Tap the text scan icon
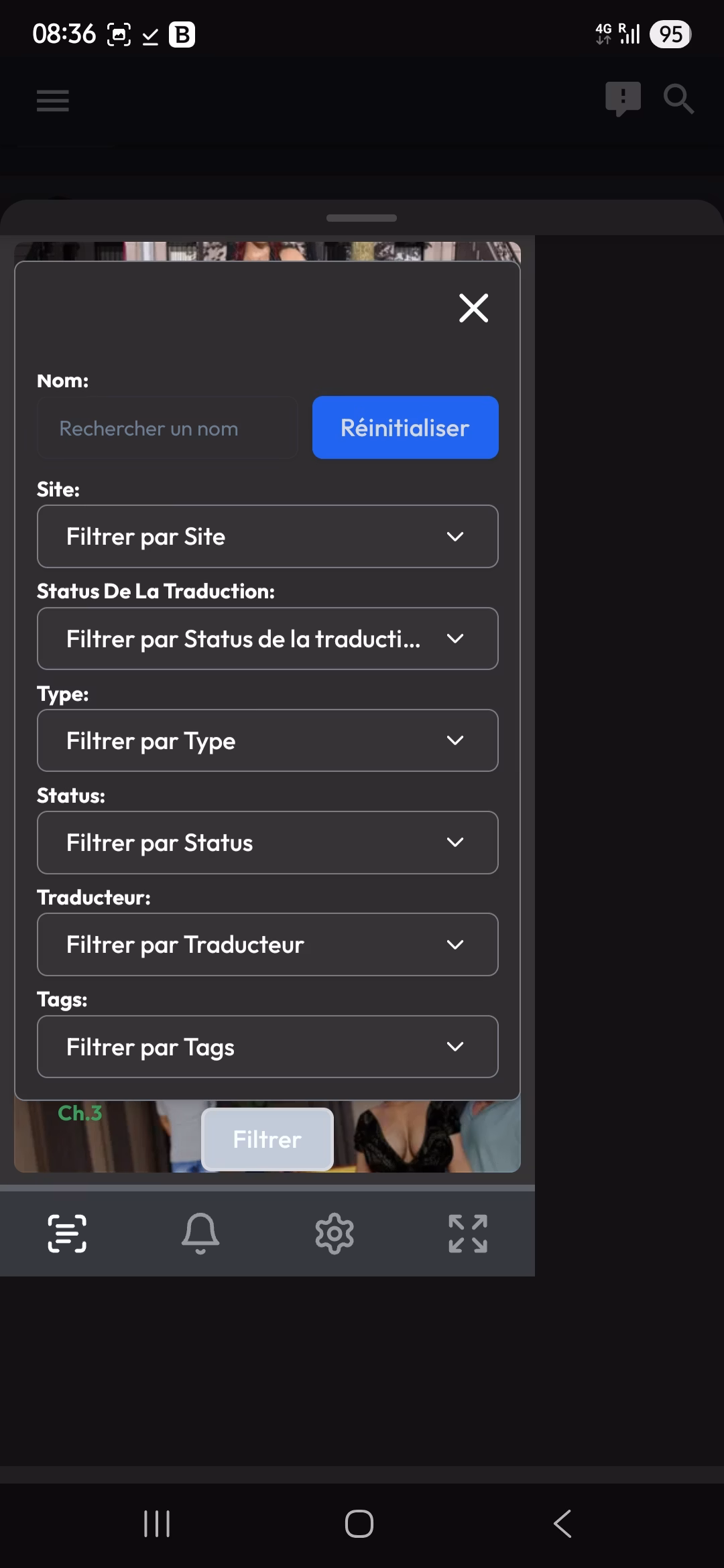 pyautogui.click(x=67, y=1233)
